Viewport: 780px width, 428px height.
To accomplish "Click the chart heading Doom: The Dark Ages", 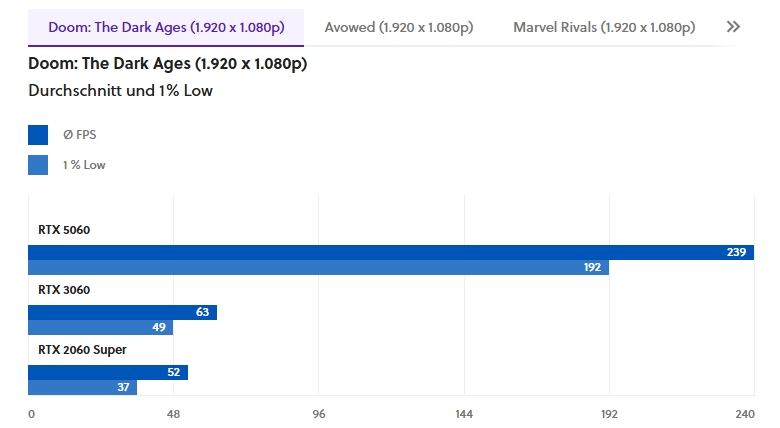I will click(x=169, y=65).
